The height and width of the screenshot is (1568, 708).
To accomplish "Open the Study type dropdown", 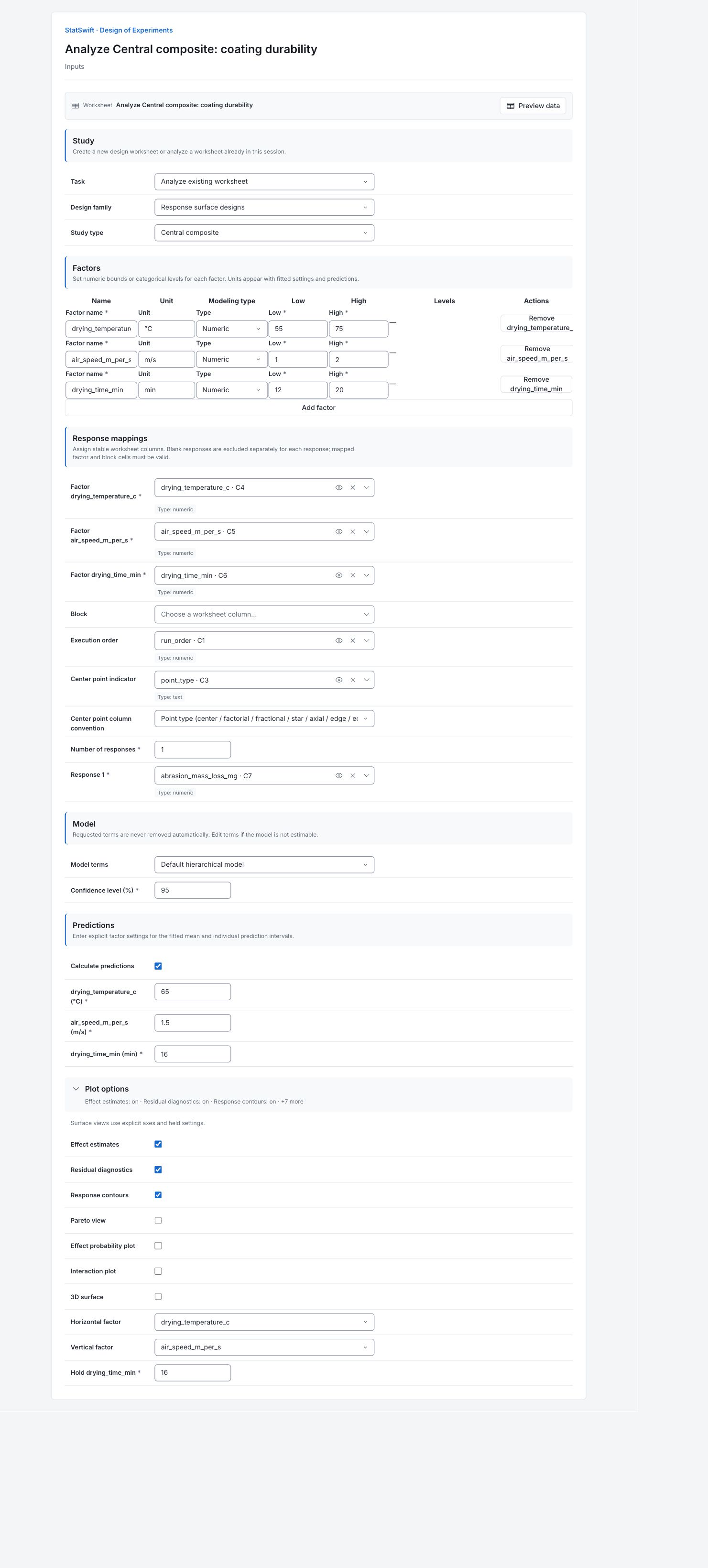I will pyautogui.click(x=264, y=232).
